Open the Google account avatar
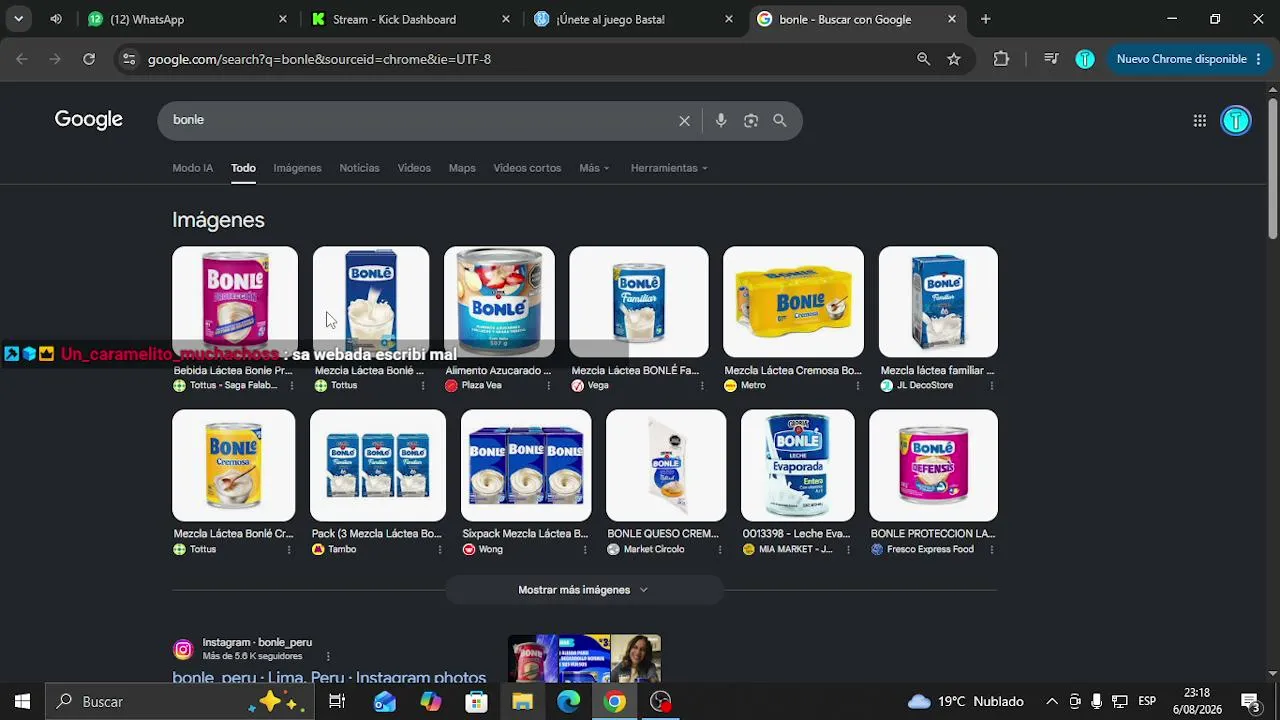Screen dimensions: 1280x720 pos(1236,121)
